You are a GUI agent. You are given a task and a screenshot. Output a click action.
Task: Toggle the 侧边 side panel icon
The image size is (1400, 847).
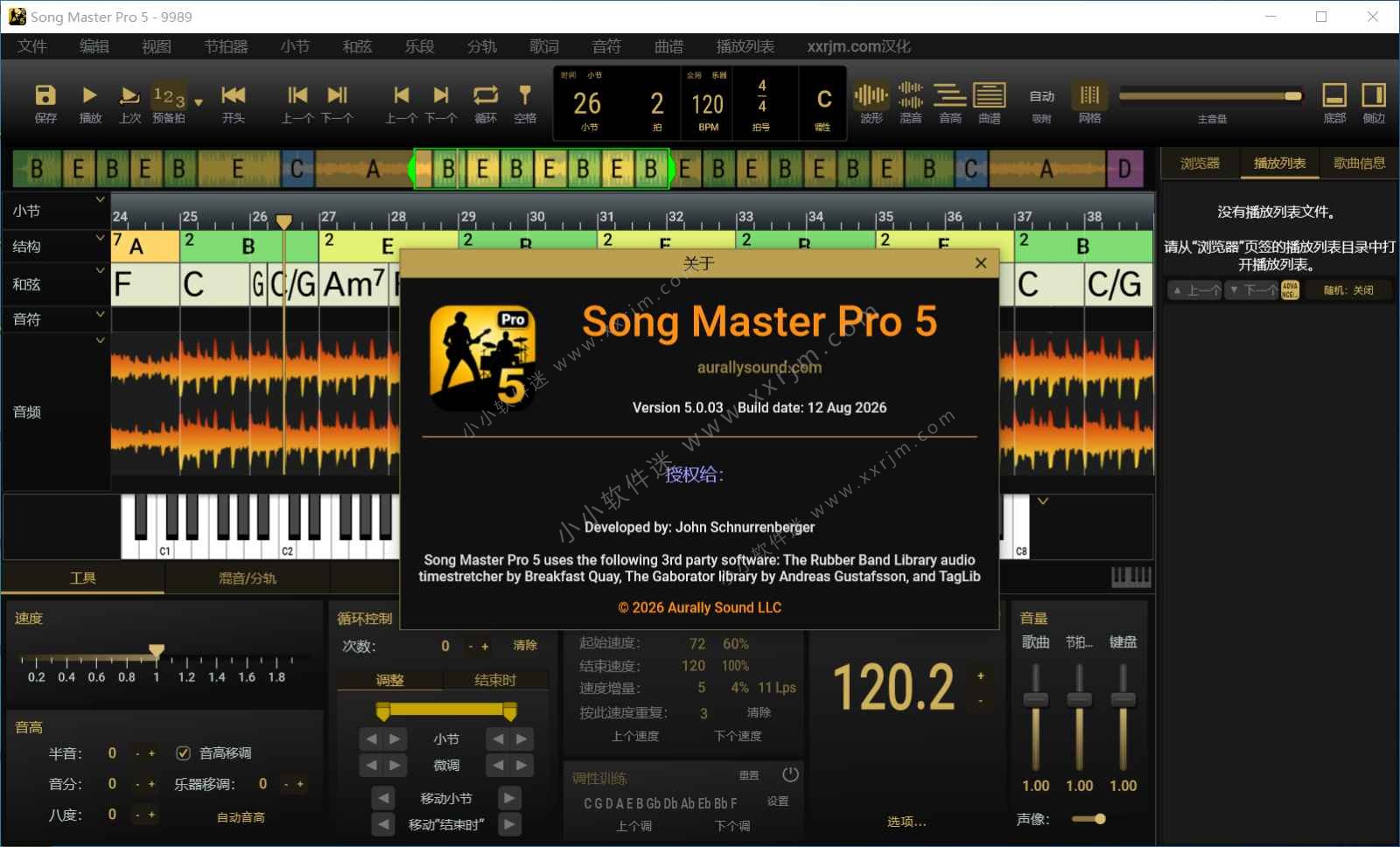1374,94
